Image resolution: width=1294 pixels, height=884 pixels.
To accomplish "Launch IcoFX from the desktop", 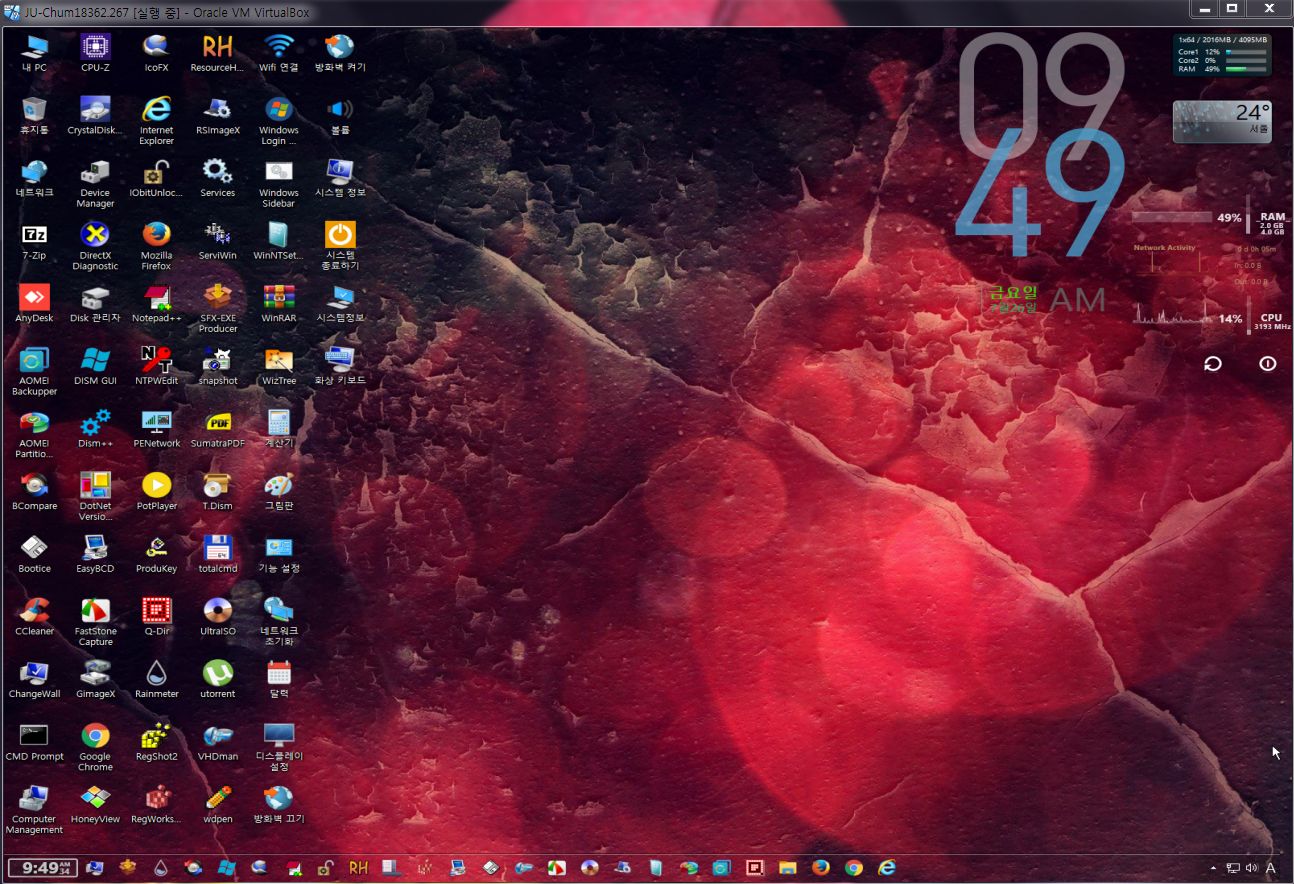I will pos(156,53).
